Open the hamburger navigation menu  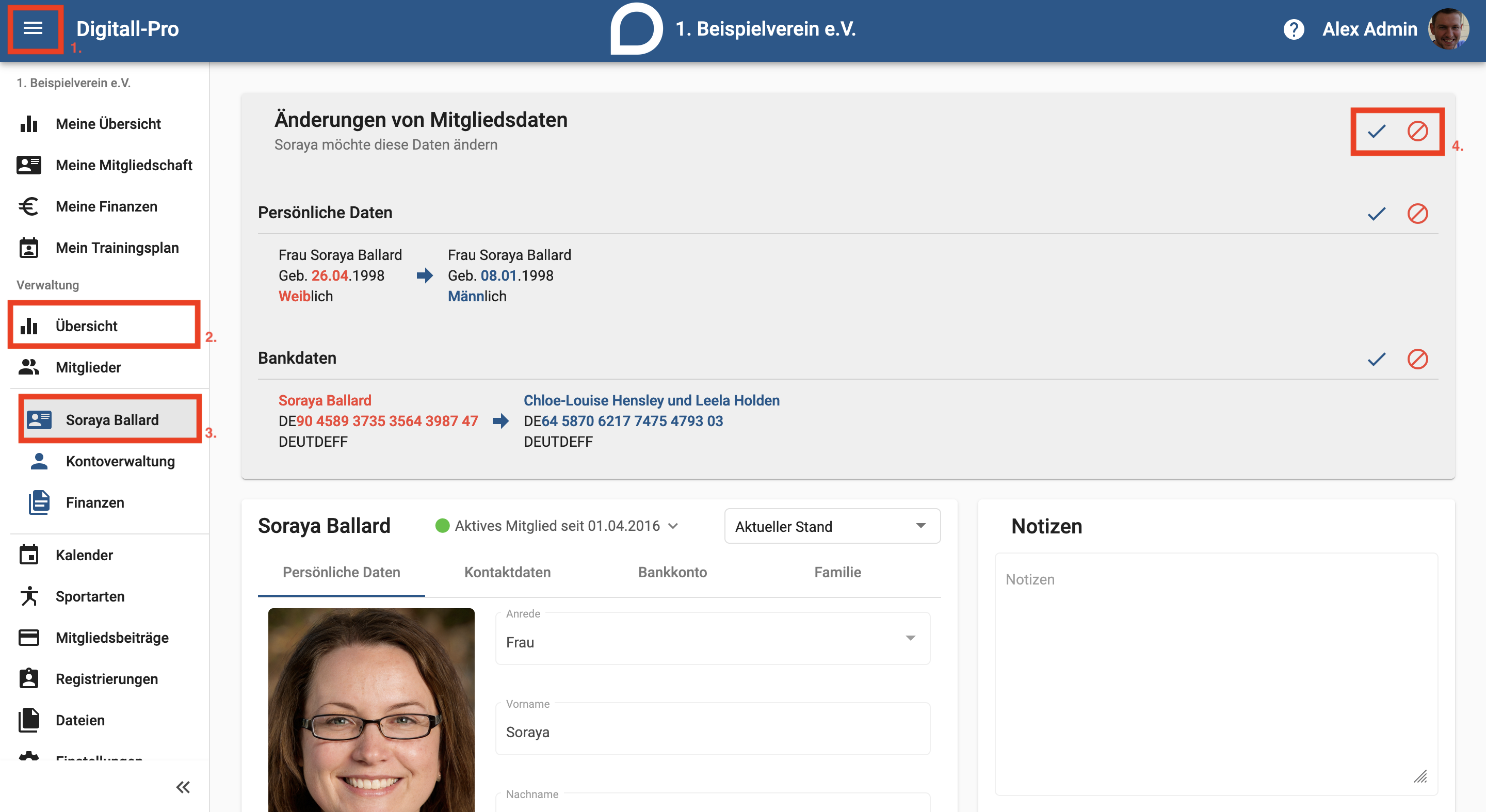(x=33, y=28)
